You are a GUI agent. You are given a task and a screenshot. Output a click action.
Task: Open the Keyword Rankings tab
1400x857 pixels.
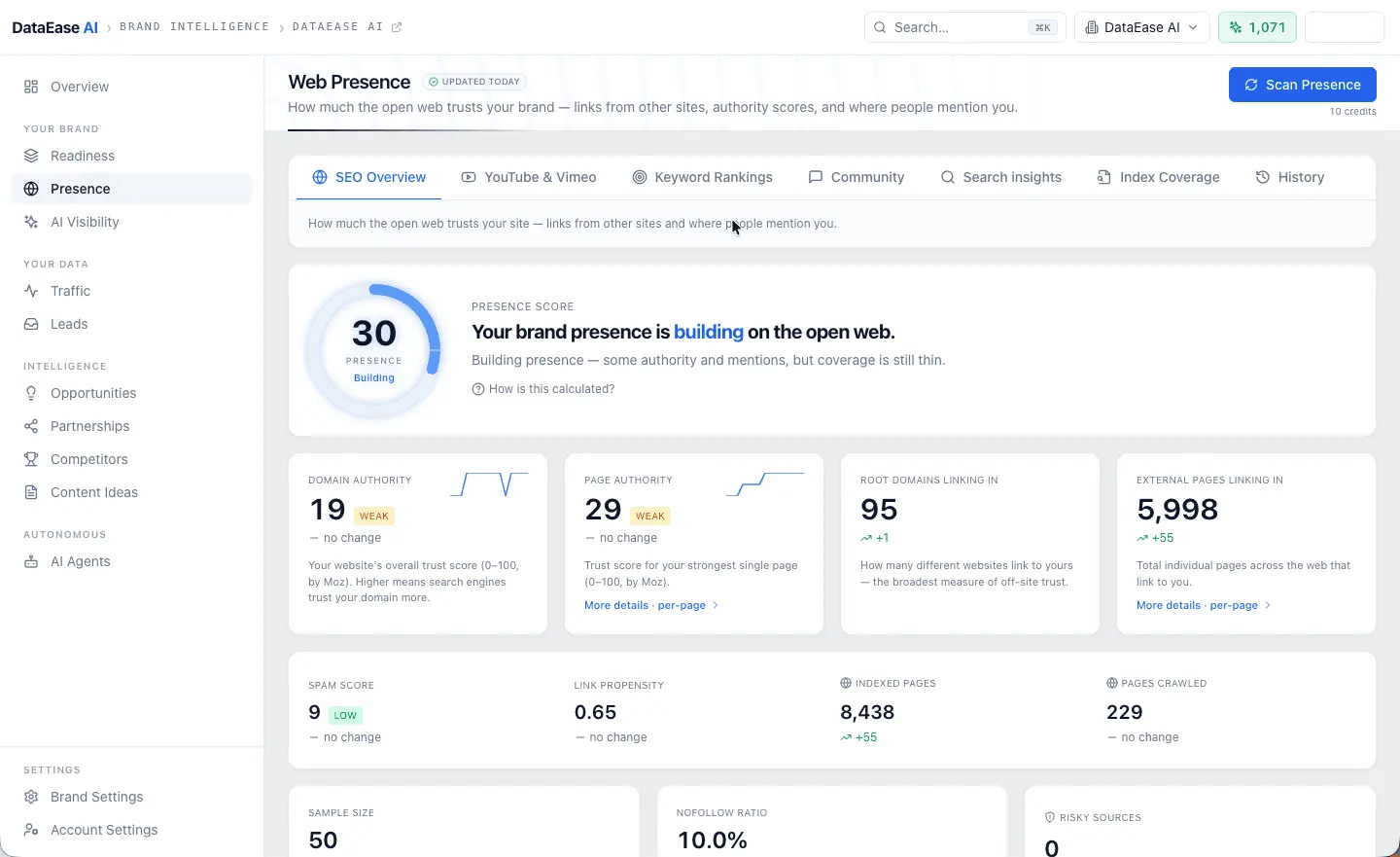coord(702,177)
